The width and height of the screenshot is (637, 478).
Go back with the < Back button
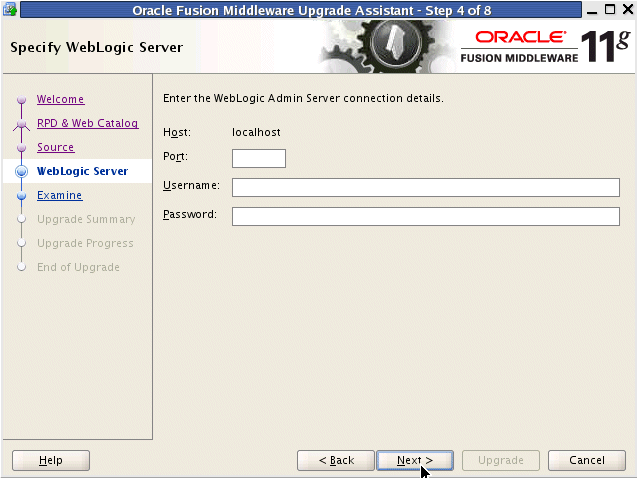(336, 460)
